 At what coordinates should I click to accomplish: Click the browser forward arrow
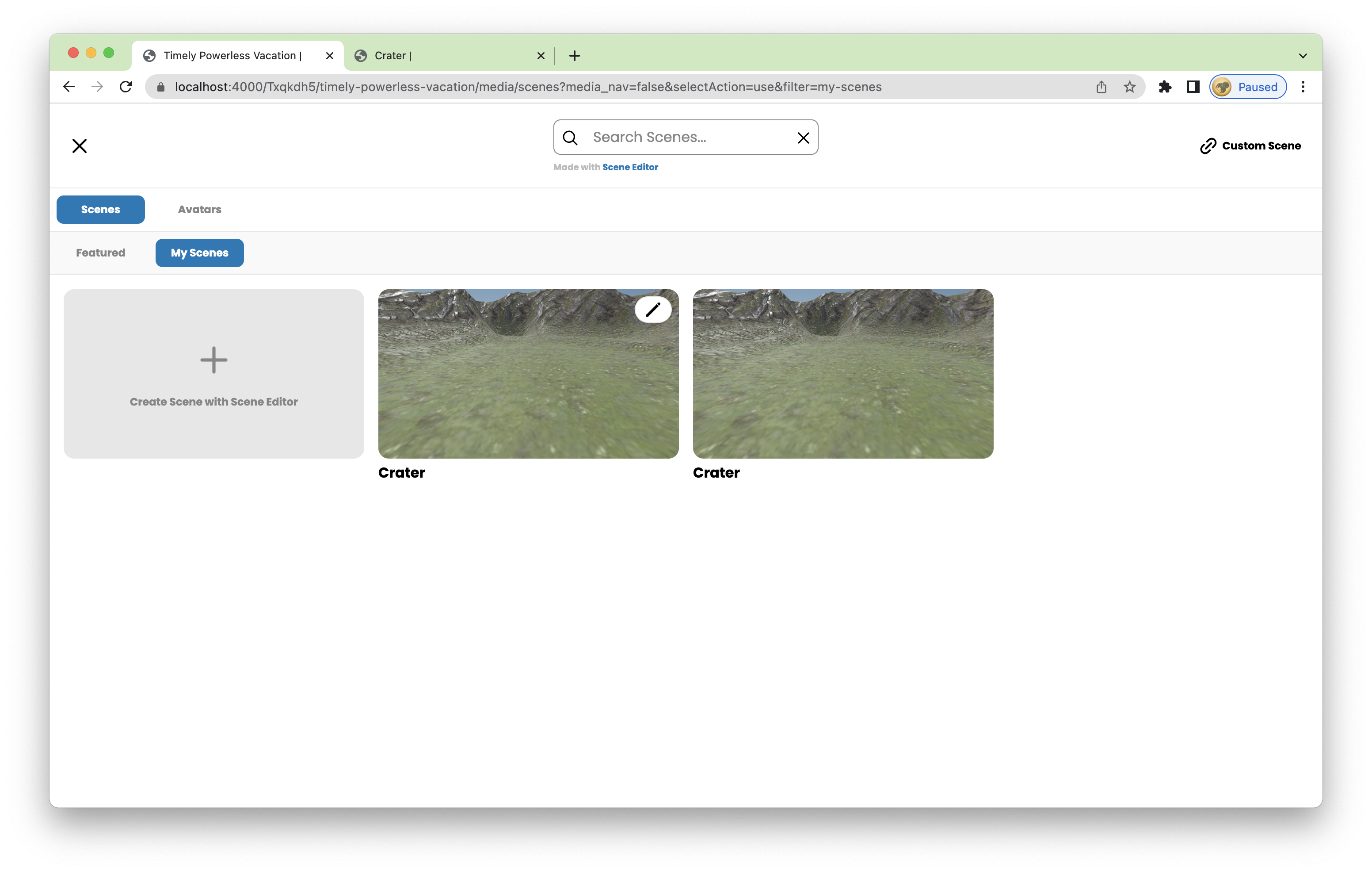97,87
